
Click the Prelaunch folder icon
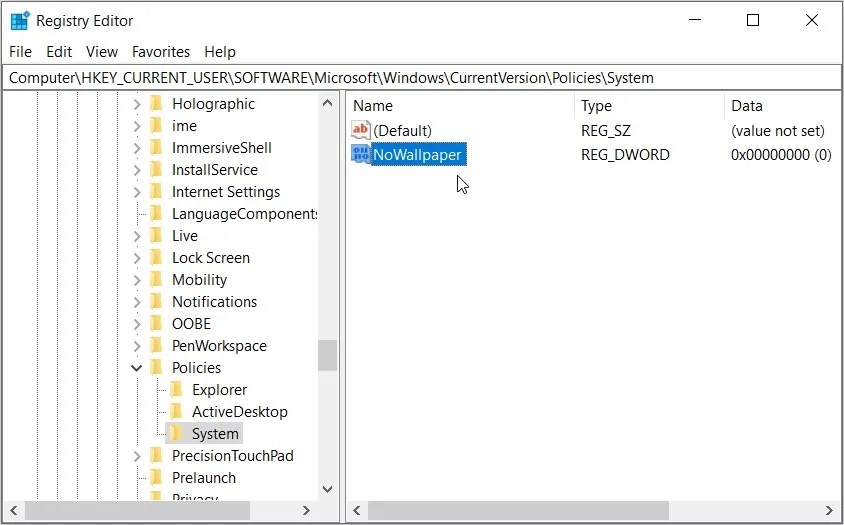coord(156,478)
